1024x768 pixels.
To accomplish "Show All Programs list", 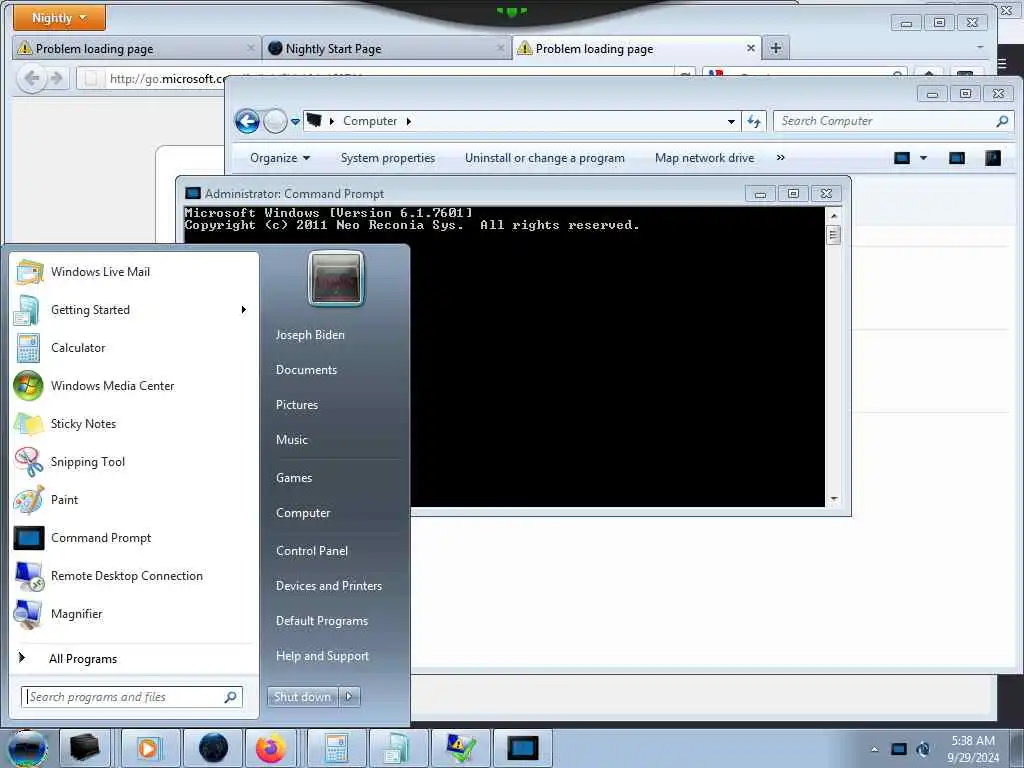I will (135, 658).
